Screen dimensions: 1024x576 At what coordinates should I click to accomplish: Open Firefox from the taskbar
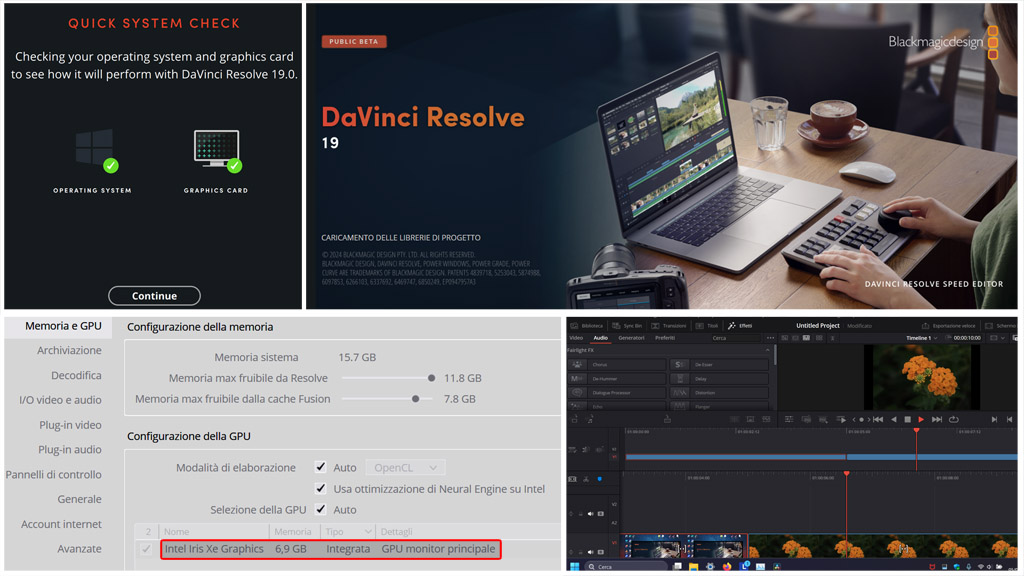click(x=727, y=566)
